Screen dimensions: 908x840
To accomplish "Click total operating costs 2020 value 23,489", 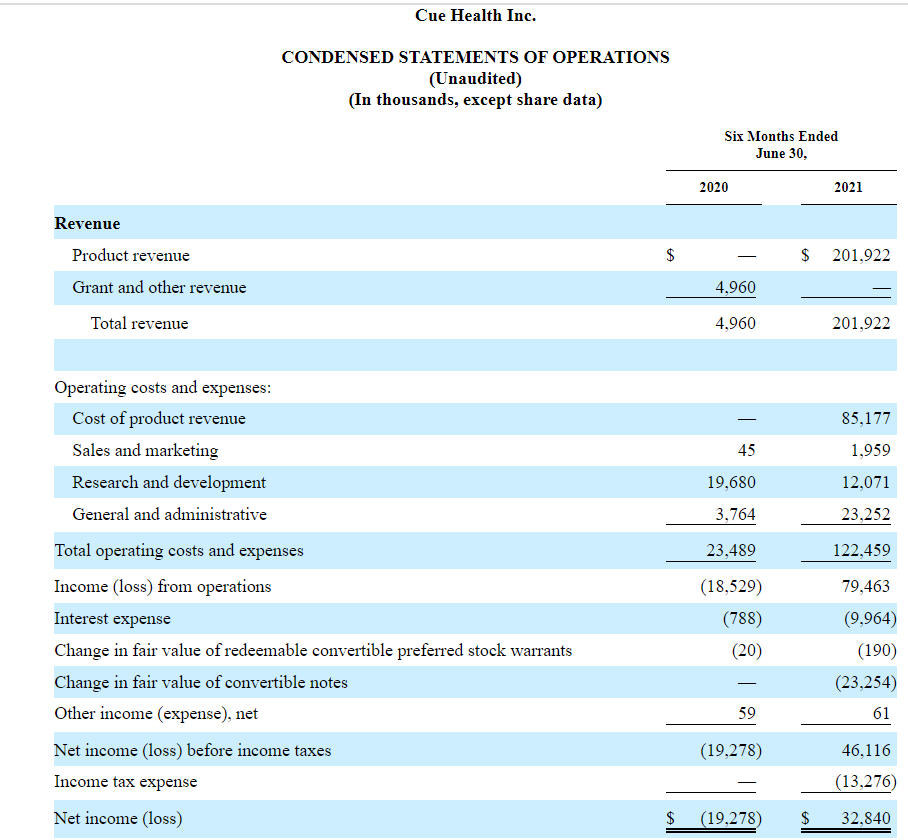I will [731, 551].
